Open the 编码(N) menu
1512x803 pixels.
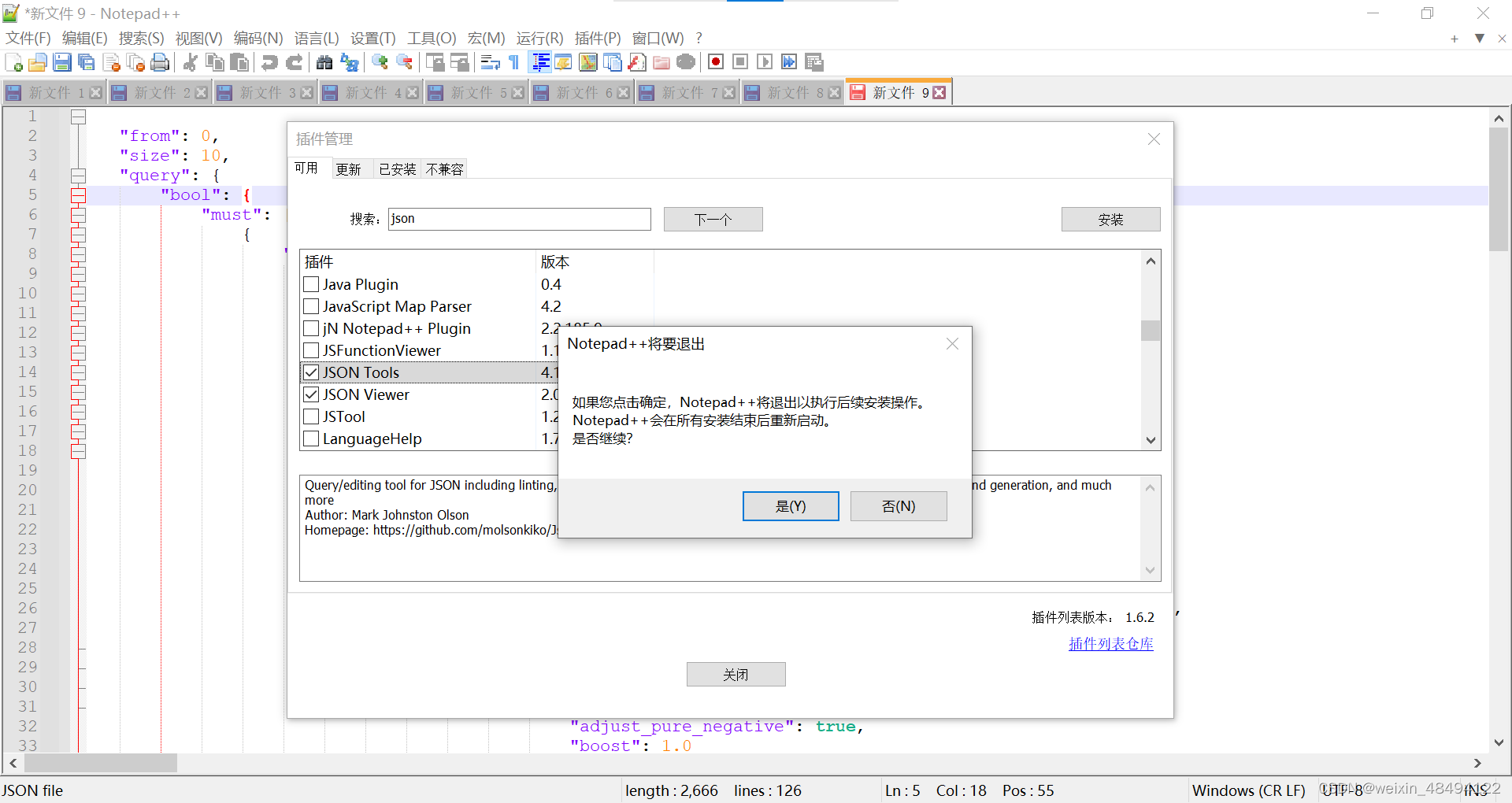(x=258, y=38)
